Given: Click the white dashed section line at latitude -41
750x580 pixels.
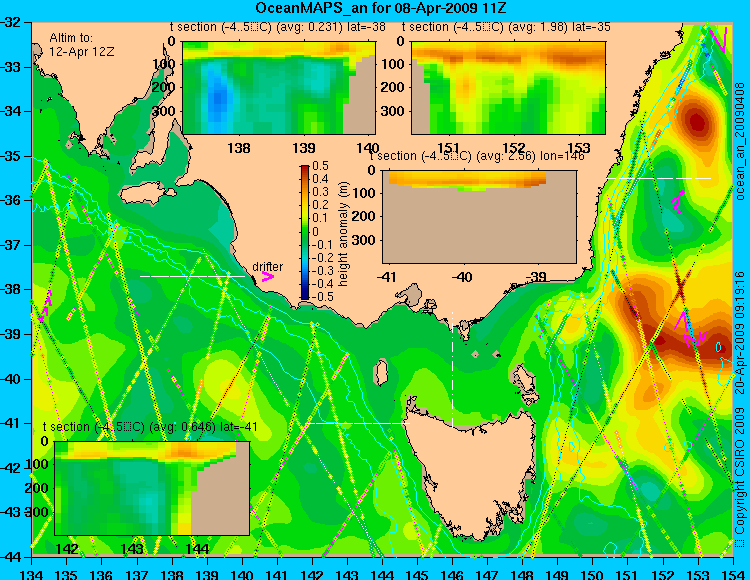Looking at the screenshot, I should pyautogui.click(x=357, y=423).
